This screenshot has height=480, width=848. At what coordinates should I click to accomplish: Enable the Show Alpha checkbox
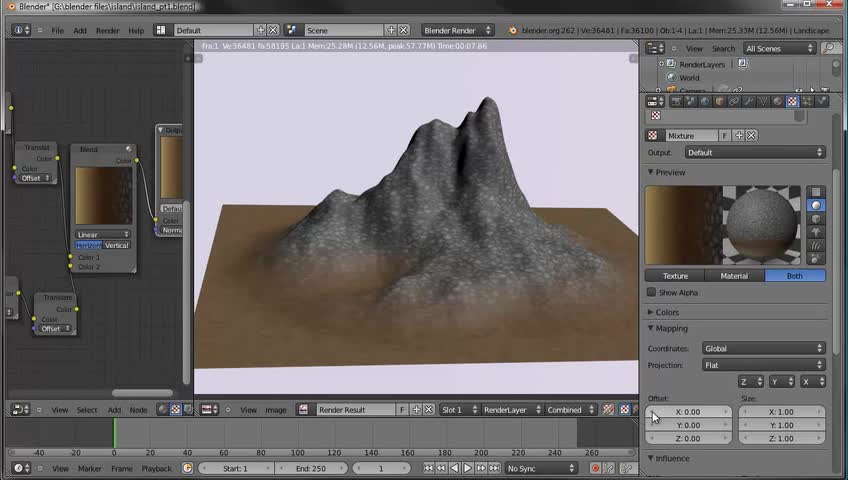[652, 293]
